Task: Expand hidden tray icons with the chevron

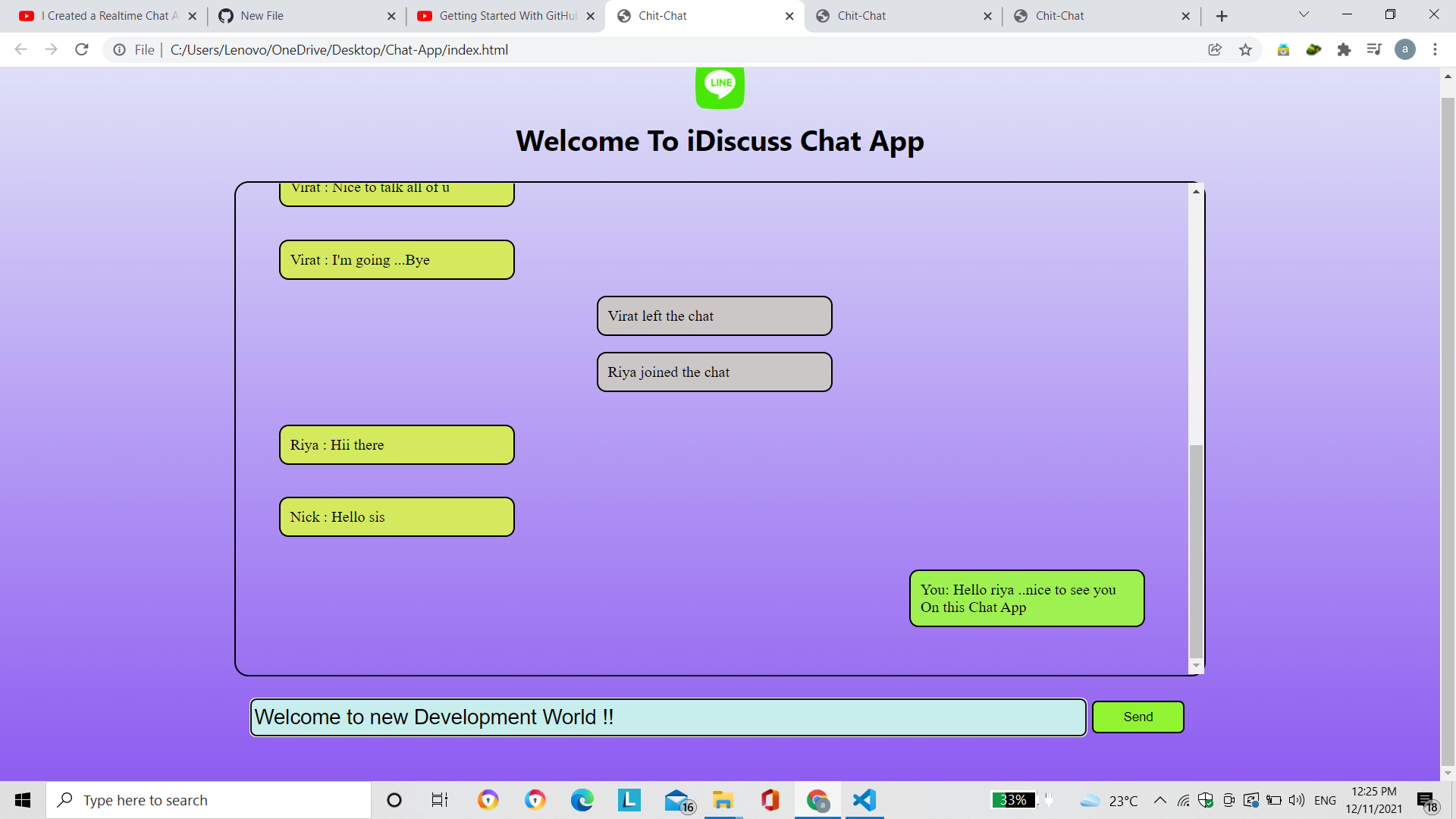Action: click(1159, 799)
